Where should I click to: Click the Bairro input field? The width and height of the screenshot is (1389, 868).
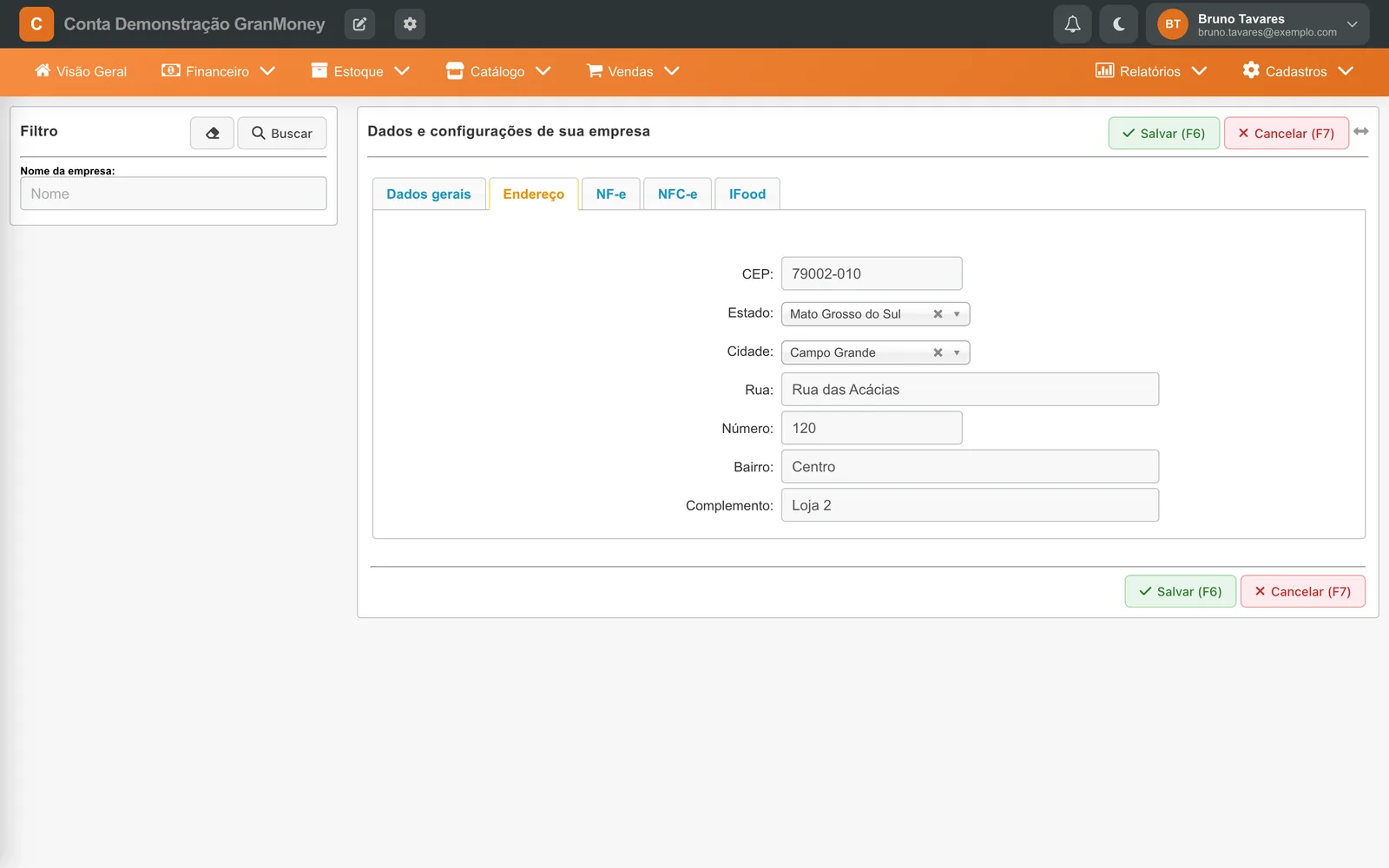pyautogui.click(x=970, y=466)
